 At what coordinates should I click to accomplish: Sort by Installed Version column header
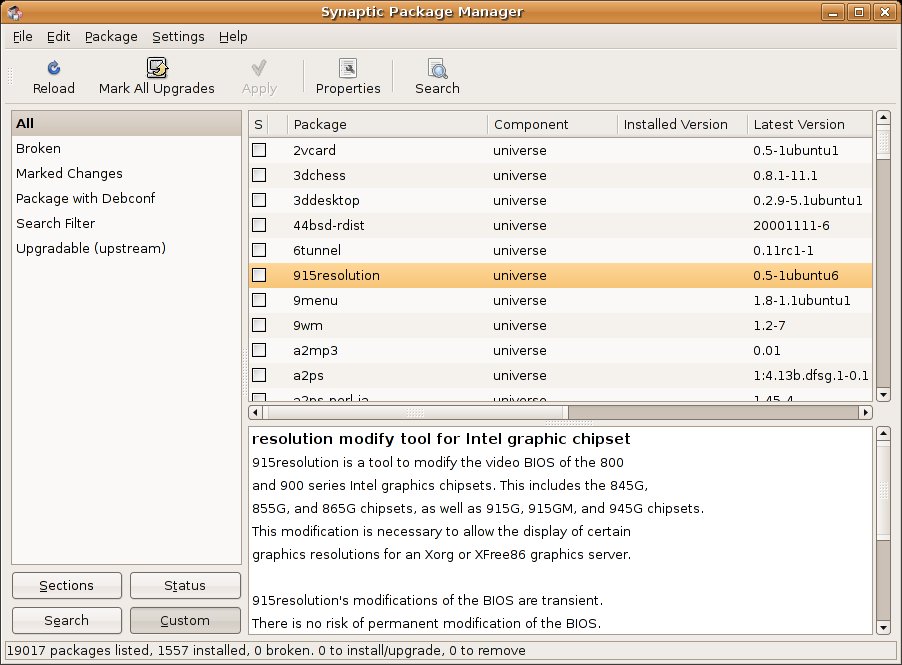(682, 124)
